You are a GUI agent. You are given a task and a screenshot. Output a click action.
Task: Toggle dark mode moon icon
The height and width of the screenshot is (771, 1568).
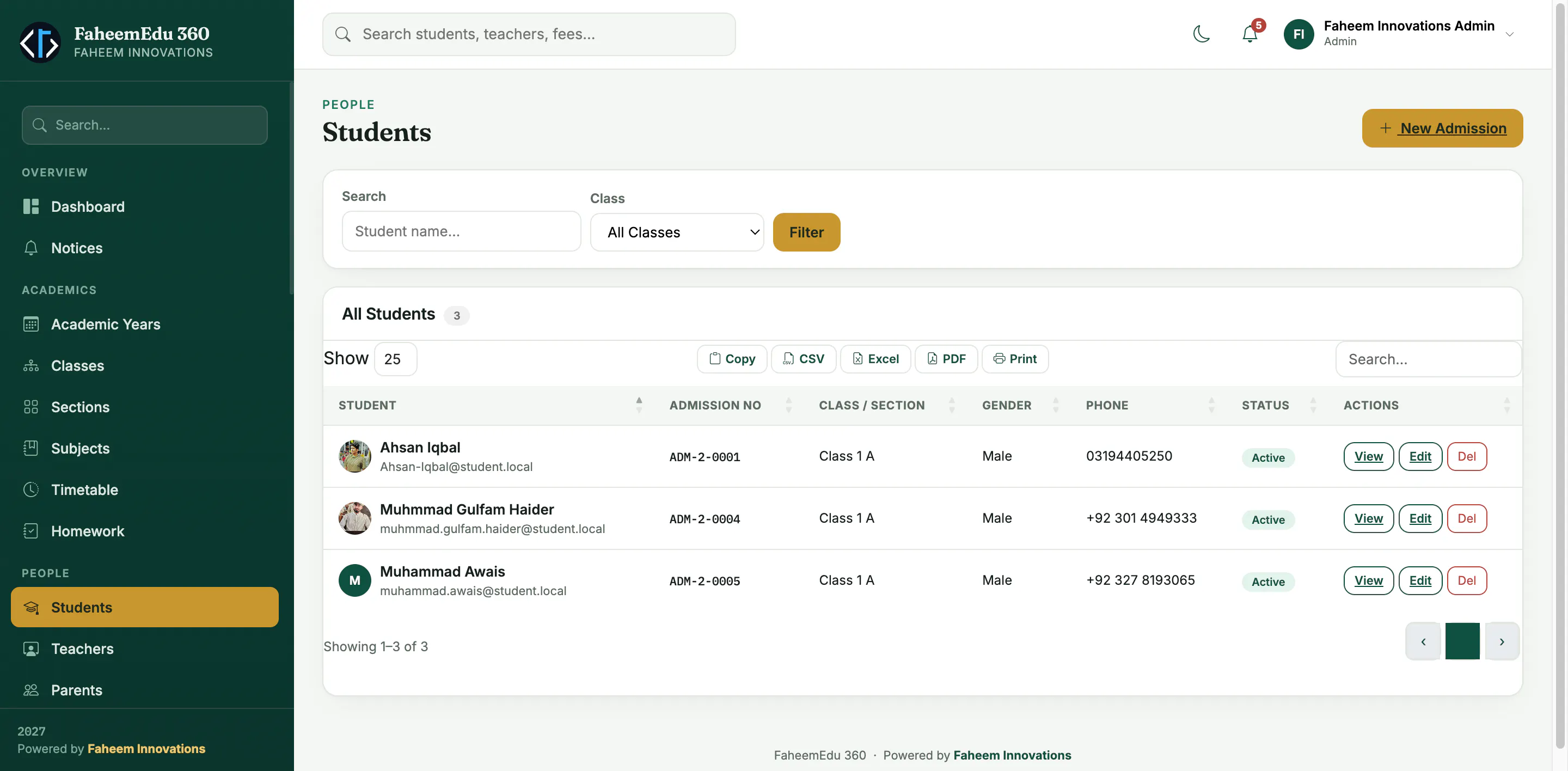[x=1202, y=34]
